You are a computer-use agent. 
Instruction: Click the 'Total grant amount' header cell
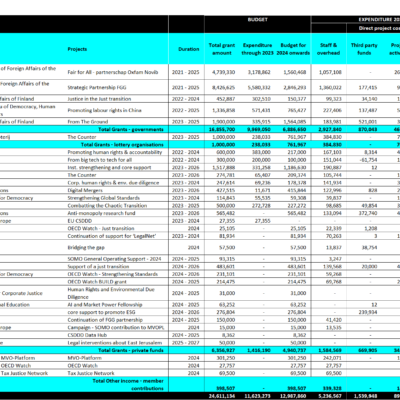click(x=222, y=49)
